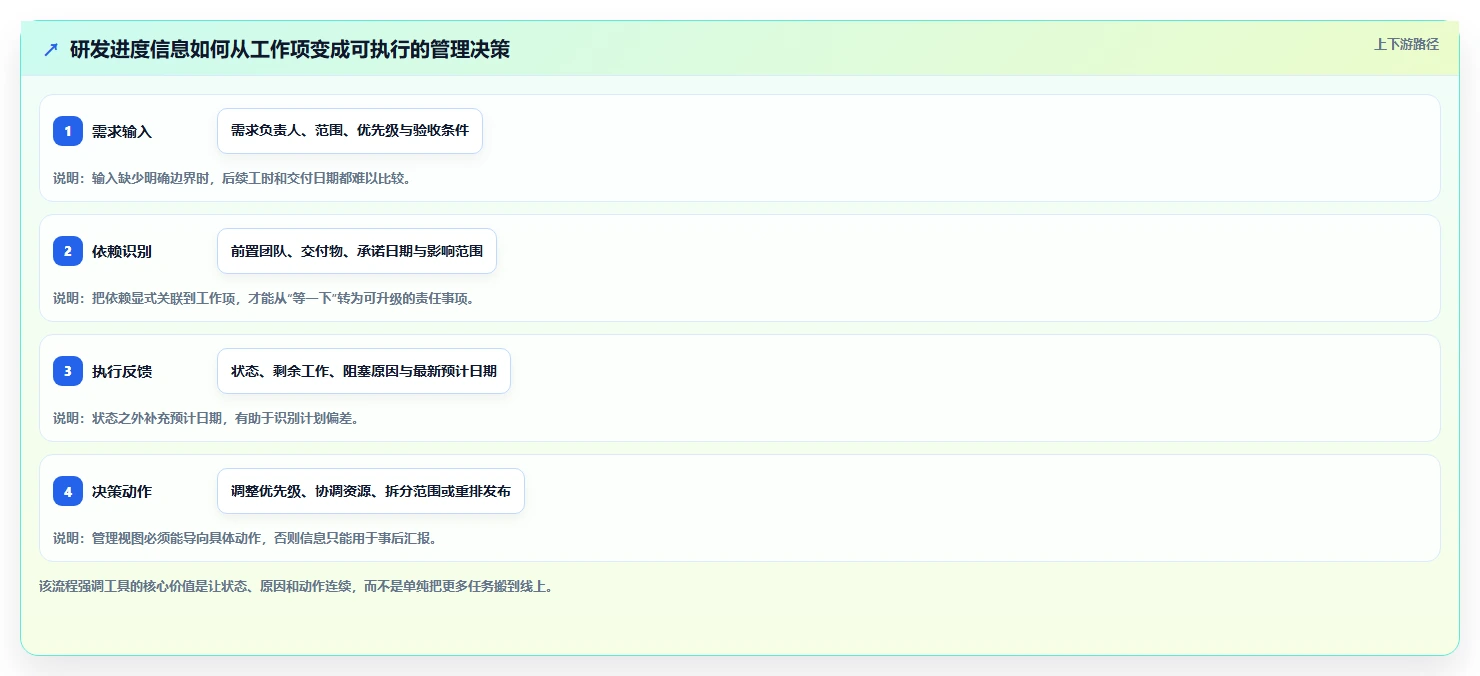This screenshot has height=676, width=1480.
Task: Click the note about 输入缺少明确边界时
Action: 232,178
